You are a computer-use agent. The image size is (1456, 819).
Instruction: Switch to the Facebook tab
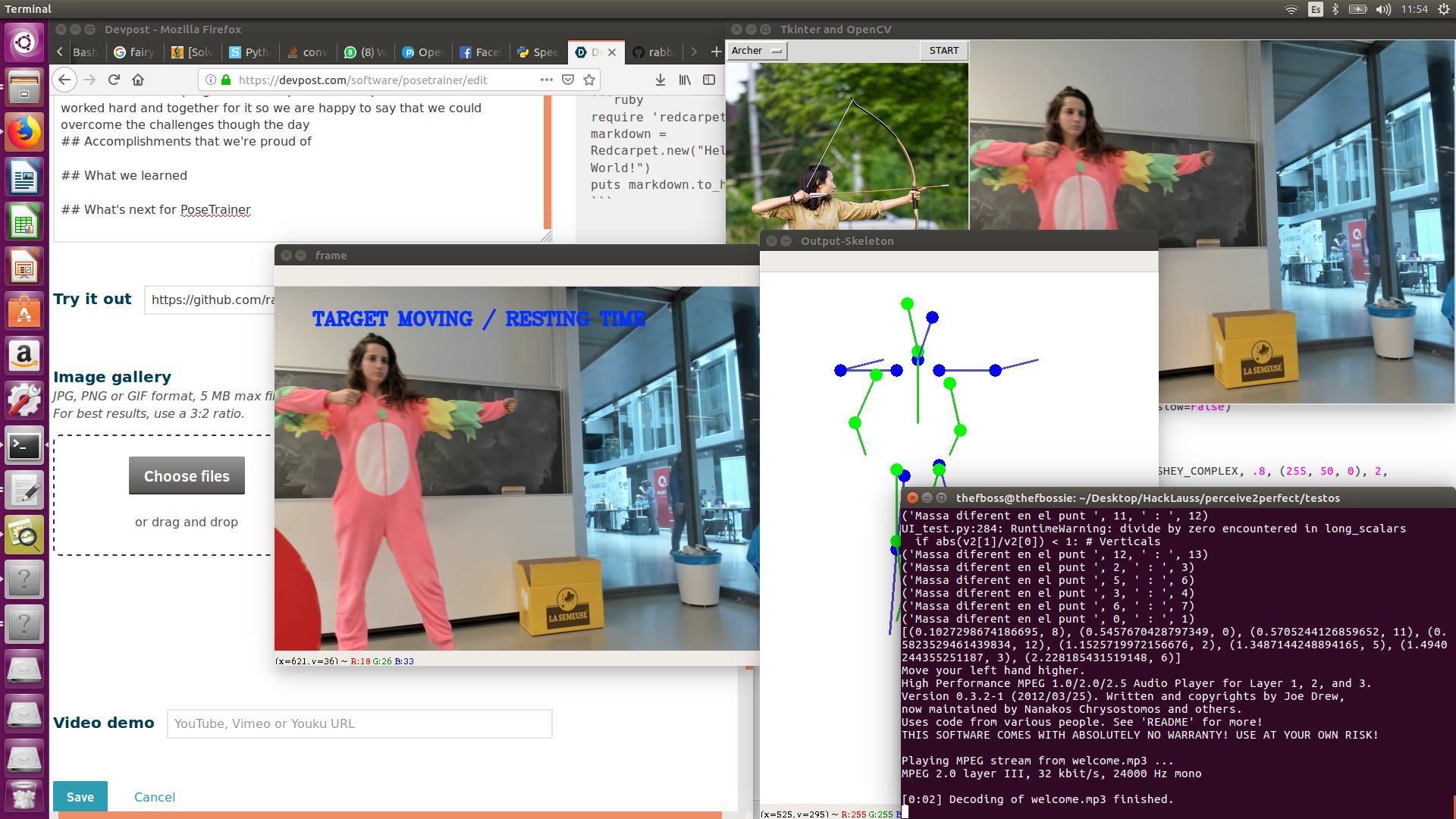pyautogui.click(x=481, y=52)
